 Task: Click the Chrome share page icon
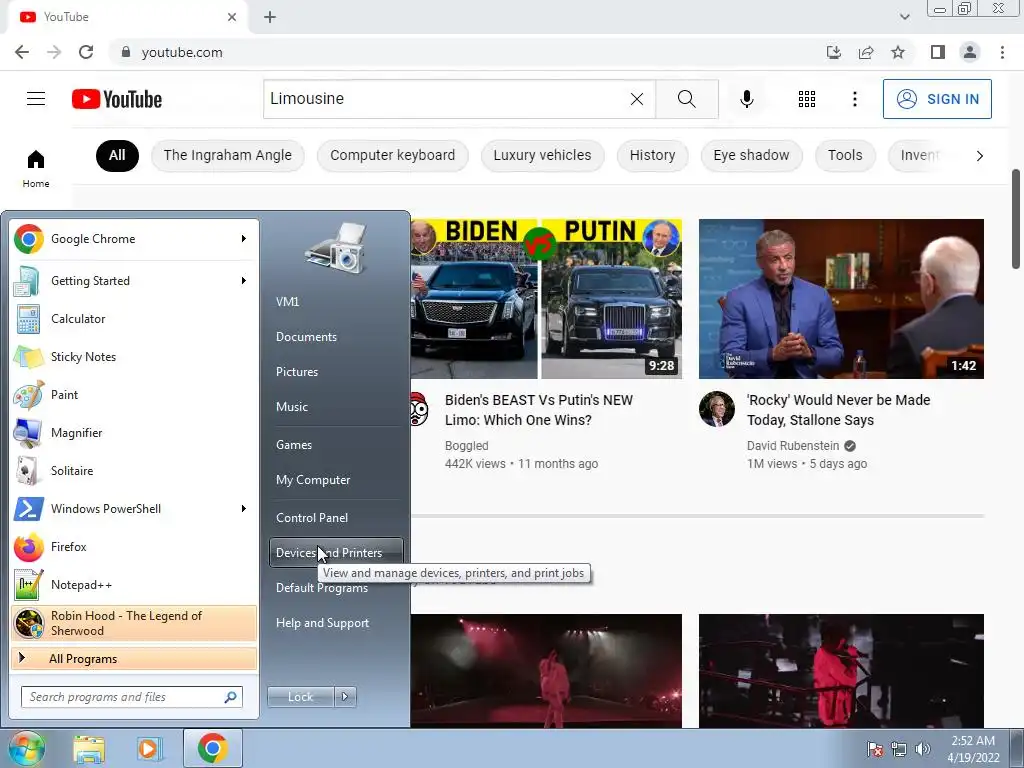[866, 52]
